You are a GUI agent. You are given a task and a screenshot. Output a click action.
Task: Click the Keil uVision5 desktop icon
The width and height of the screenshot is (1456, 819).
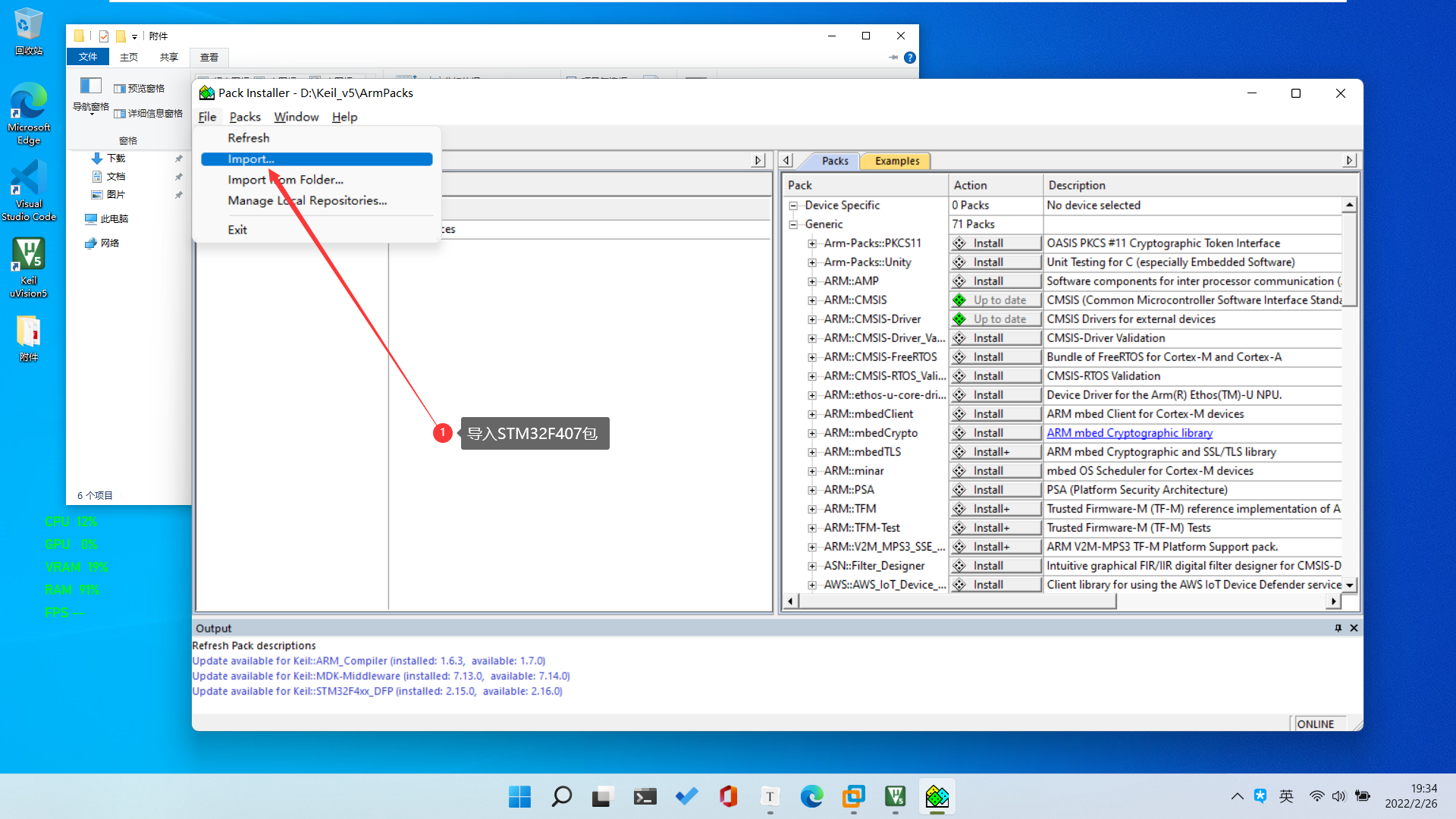tap(29, 267)
